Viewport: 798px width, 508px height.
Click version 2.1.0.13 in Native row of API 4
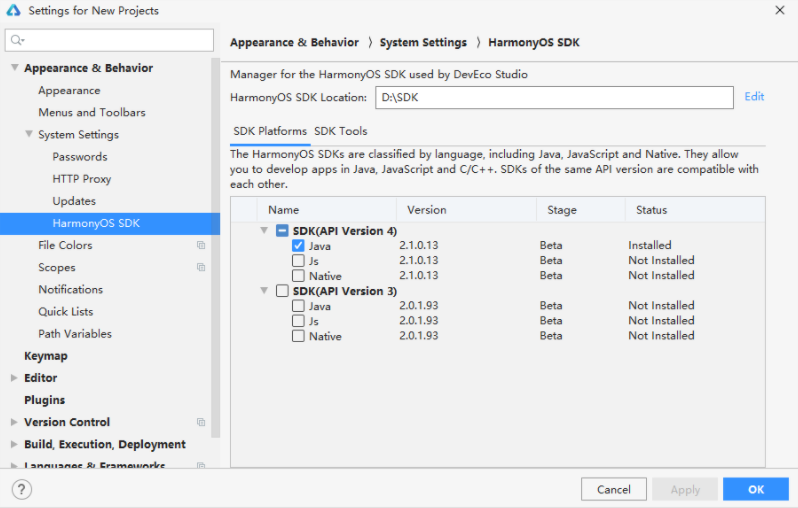coord(418,275)
